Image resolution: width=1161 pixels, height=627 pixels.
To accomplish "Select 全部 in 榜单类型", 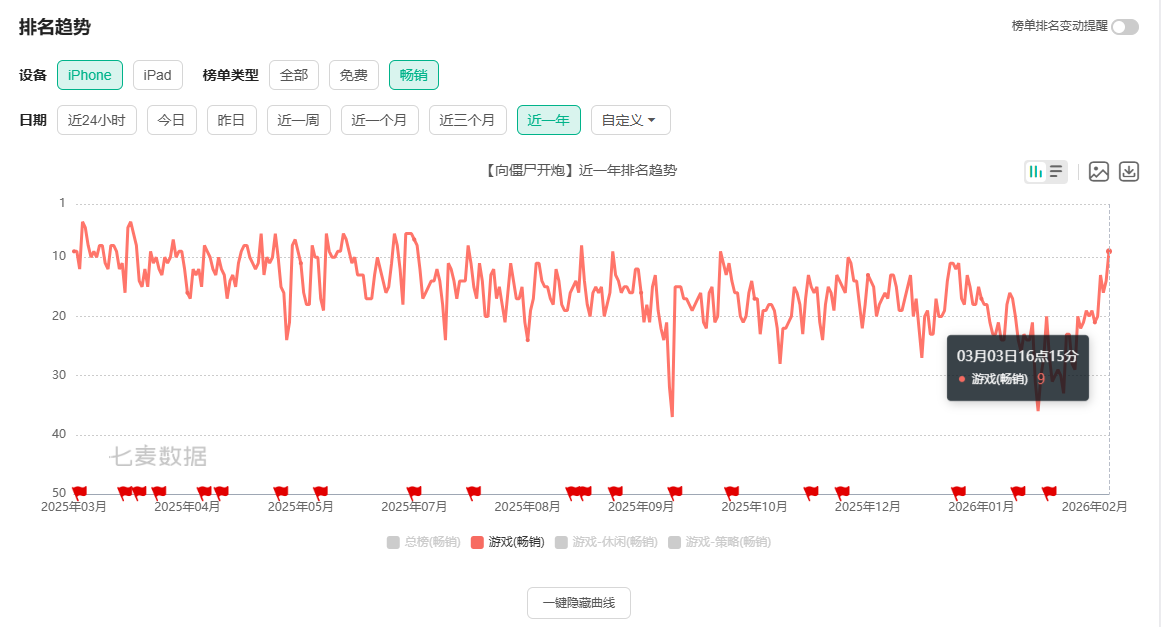I will 294,74.
